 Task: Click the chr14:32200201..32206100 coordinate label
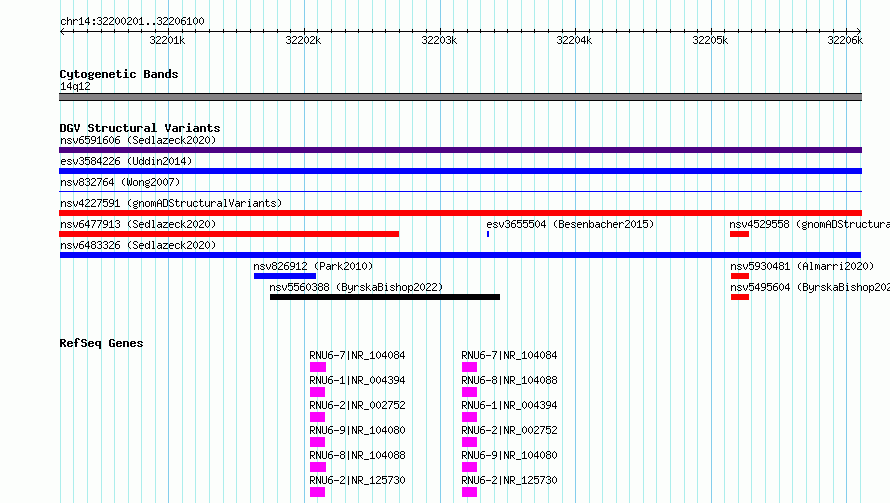click(x=132, y=21)
